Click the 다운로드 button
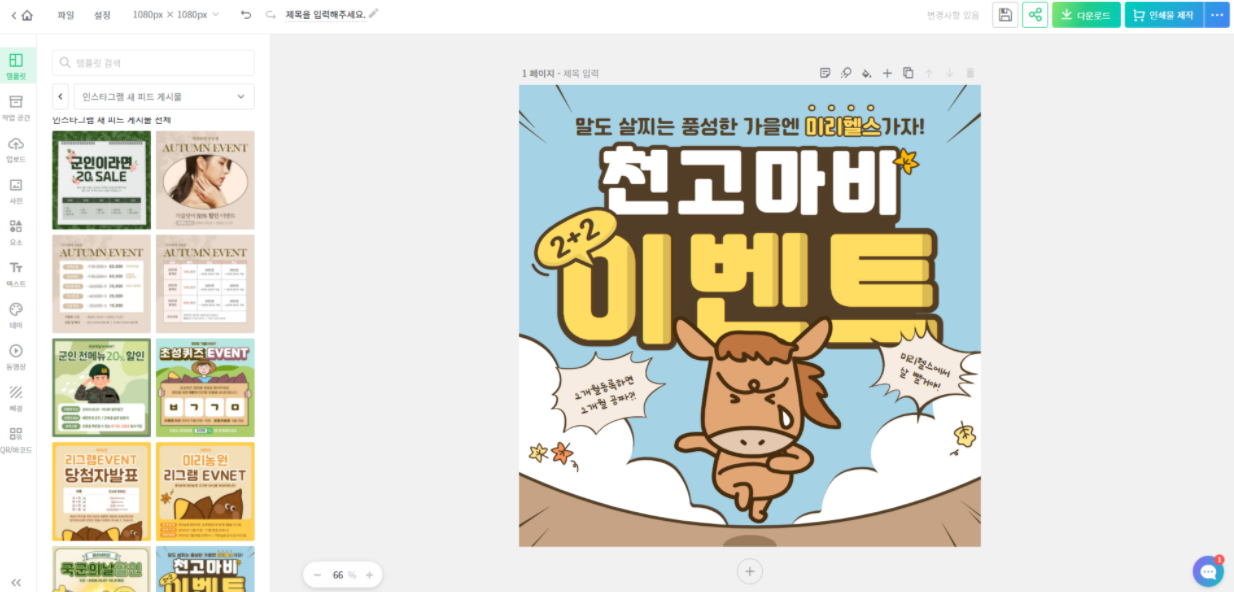 coord(1086,15)
